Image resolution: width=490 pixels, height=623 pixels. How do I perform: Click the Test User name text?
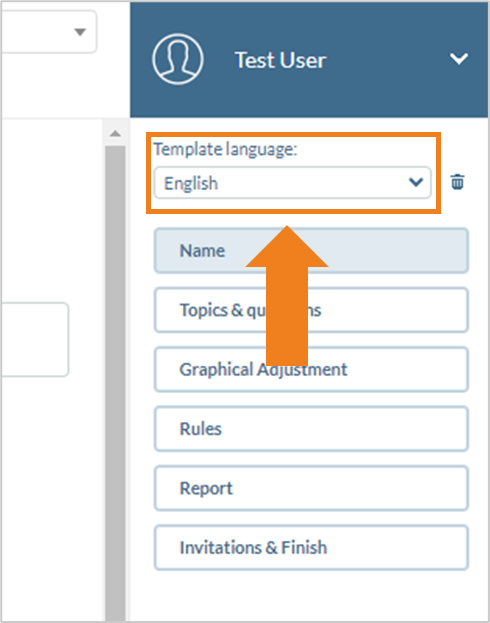pyautogui.click(x=281, y=60)
